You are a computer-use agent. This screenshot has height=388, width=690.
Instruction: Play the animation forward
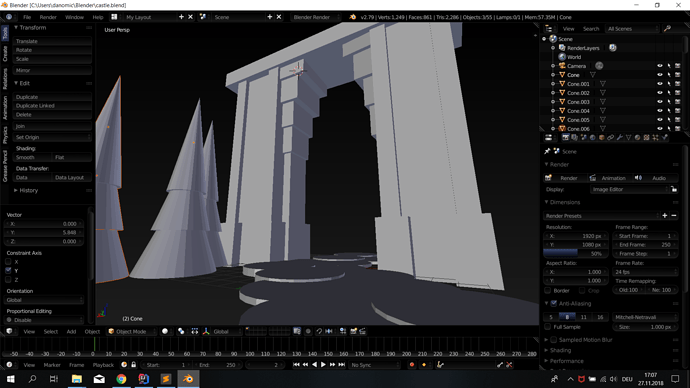[x=323, y=365]
